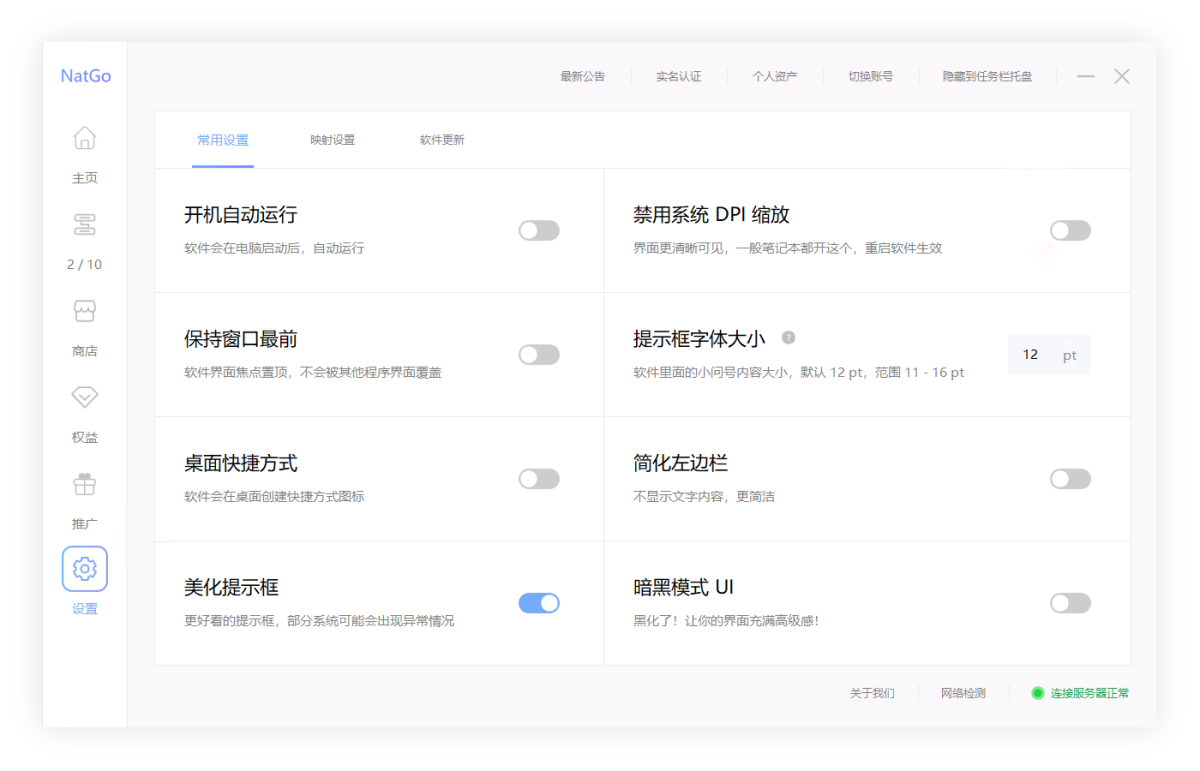Click the question mark beside 提示框字体大小

click(x=788, y=338)
